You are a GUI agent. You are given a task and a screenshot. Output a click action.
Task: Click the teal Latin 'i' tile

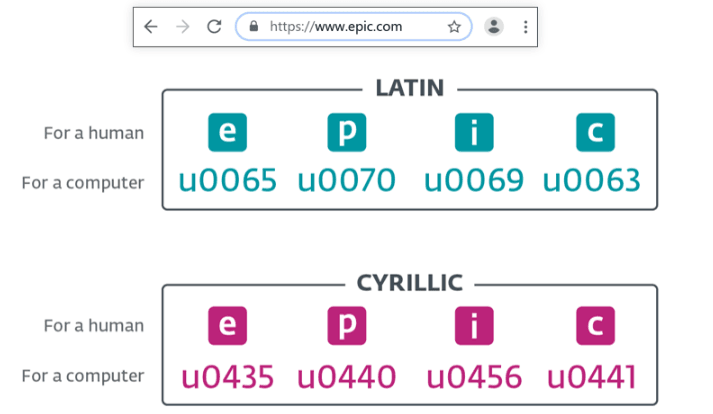(x=474, y=133)
